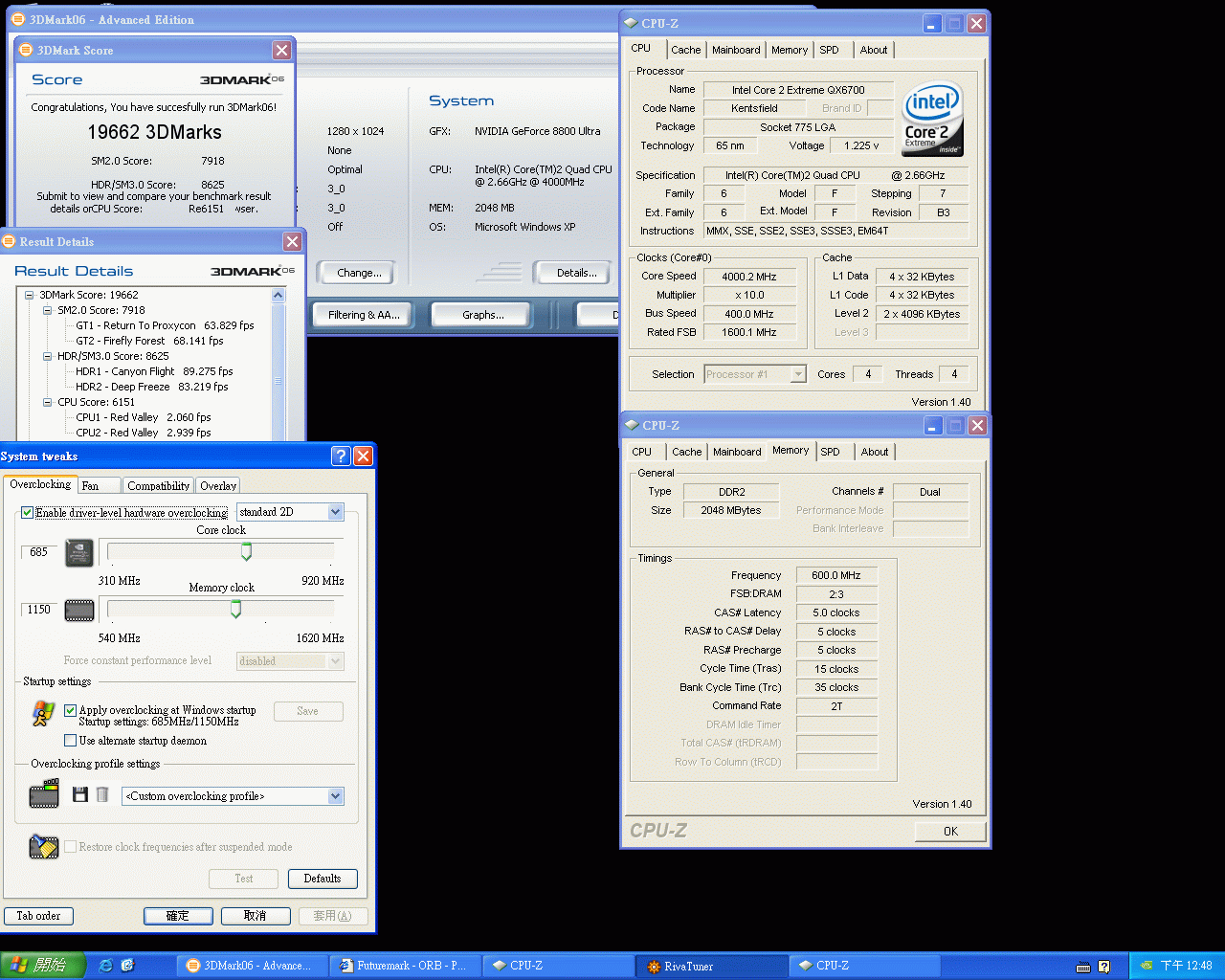Click the 取消 cancel button
The width and height of the screenshot is (1225, 980).
point(256,916)
